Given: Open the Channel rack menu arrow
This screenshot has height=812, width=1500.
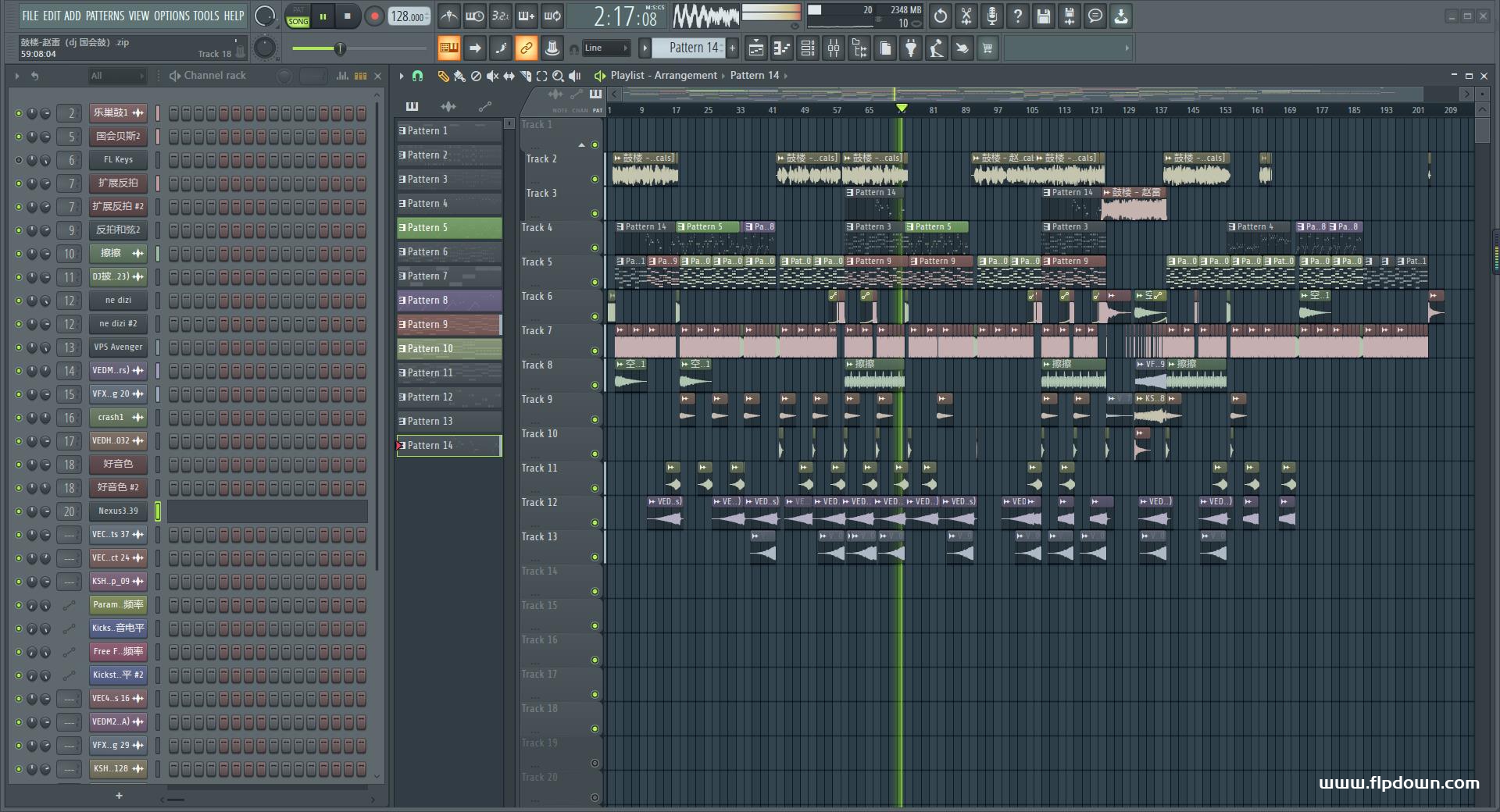Looking at the screenshot, I should coord(16,76).
